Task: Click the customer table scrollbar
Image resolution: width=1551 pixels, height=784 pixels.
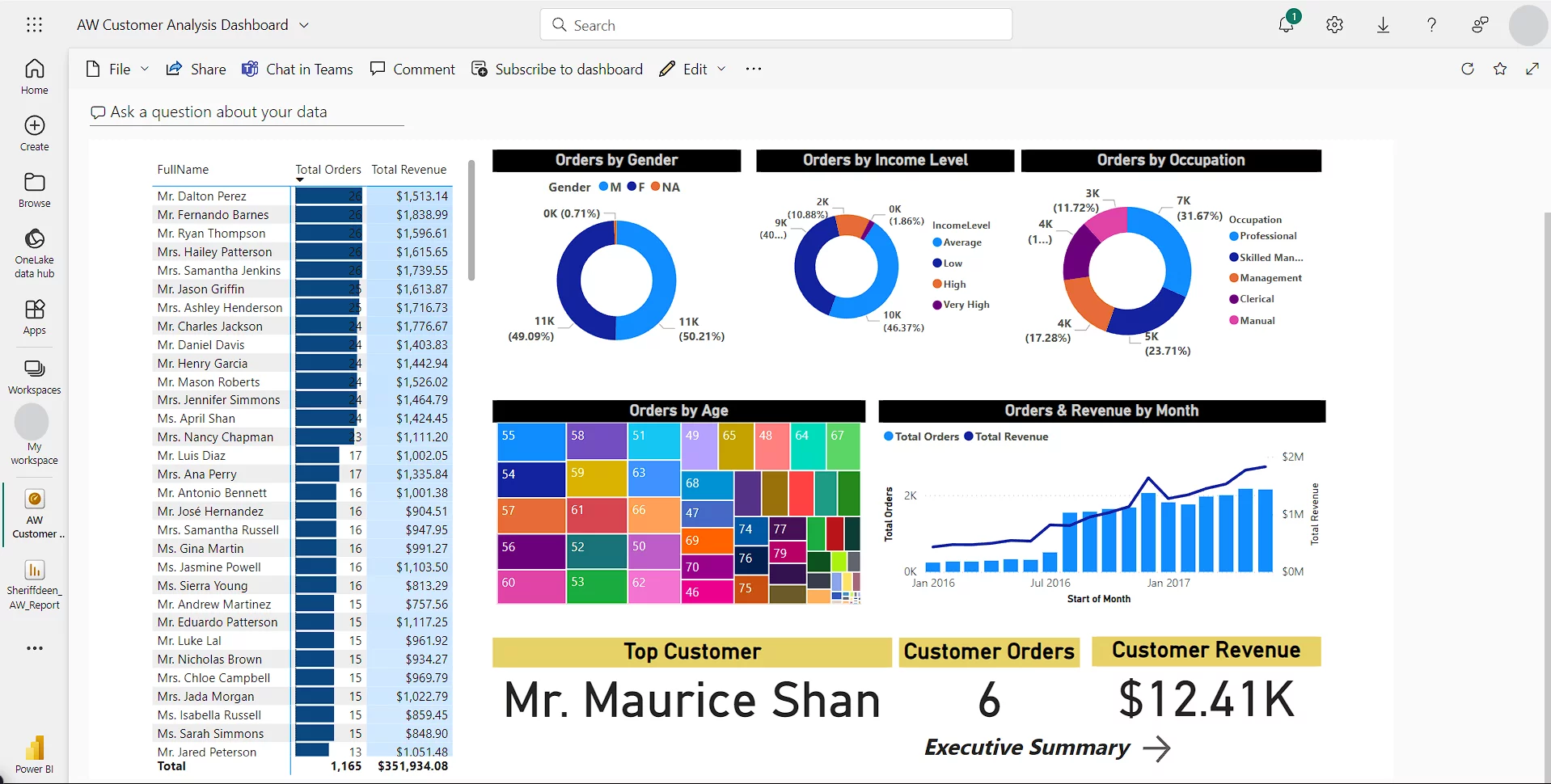Action: tap(471, 221)
